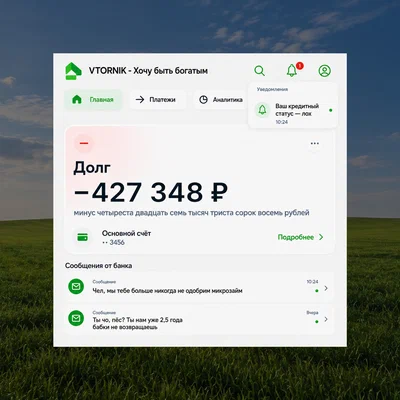Open message about microloan refusal
Viewport: 400px width, 400px height.
click(199, 287)
